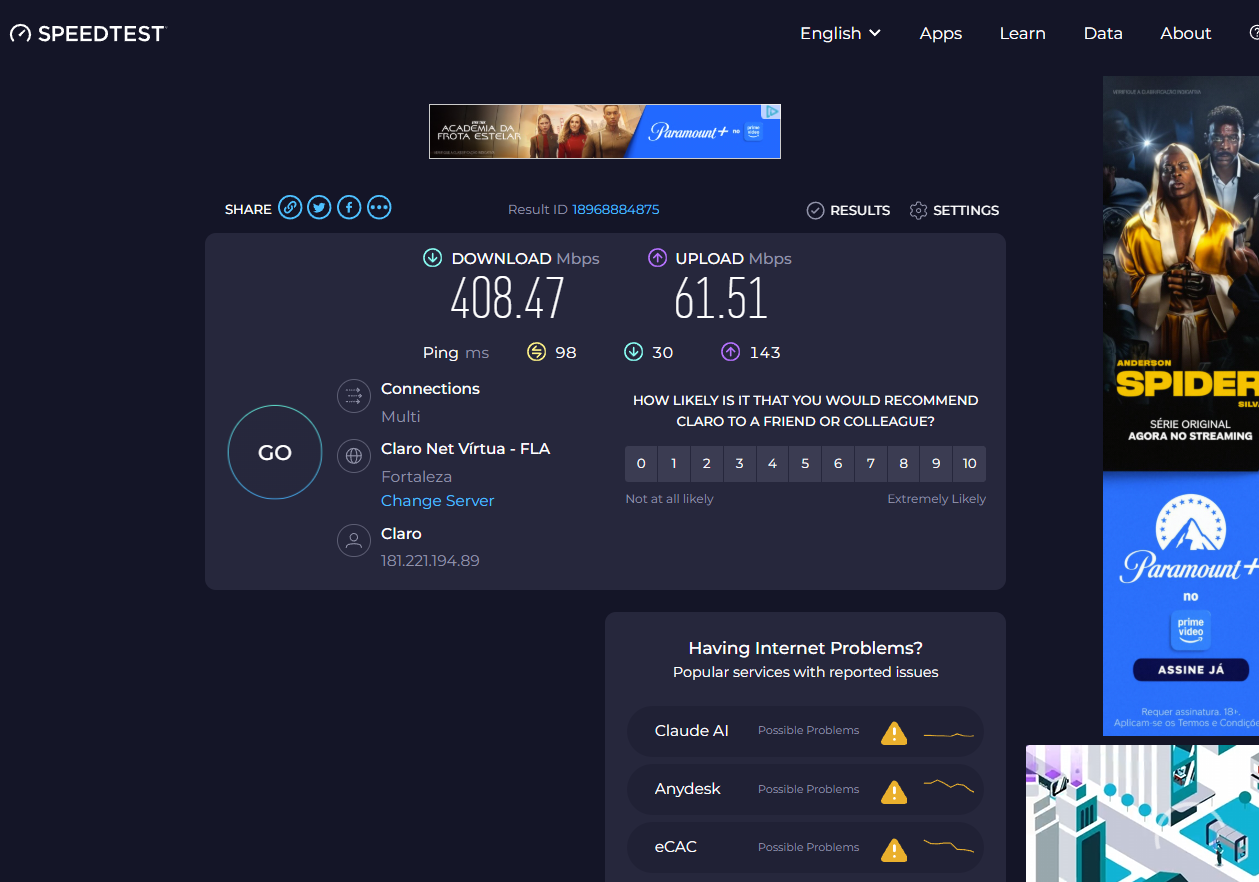Open more share options via ellipsis icon

pos(379,207)
